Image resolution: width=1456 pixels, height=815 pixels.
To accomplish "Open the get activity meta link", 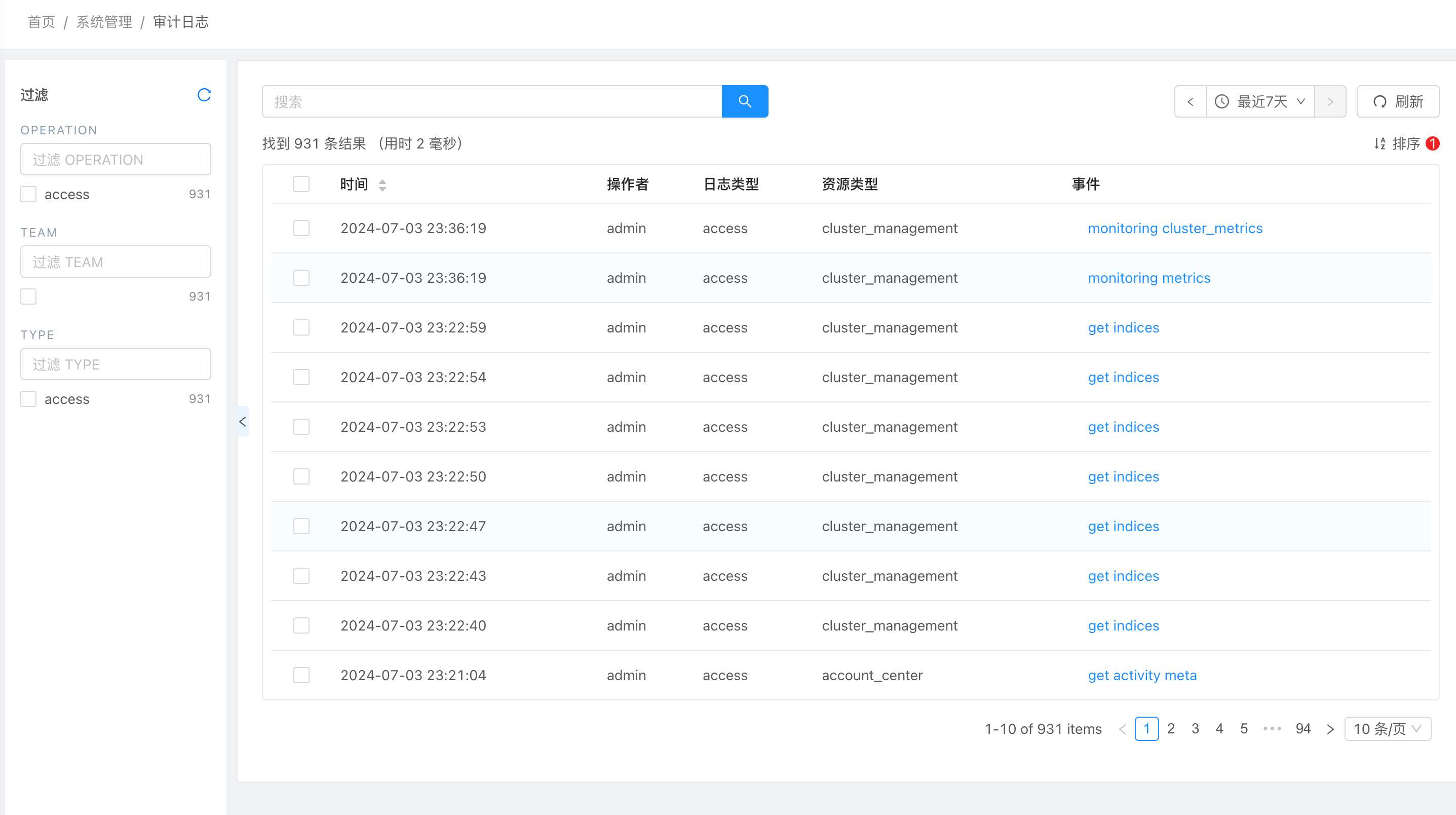I will point(1142,675).
